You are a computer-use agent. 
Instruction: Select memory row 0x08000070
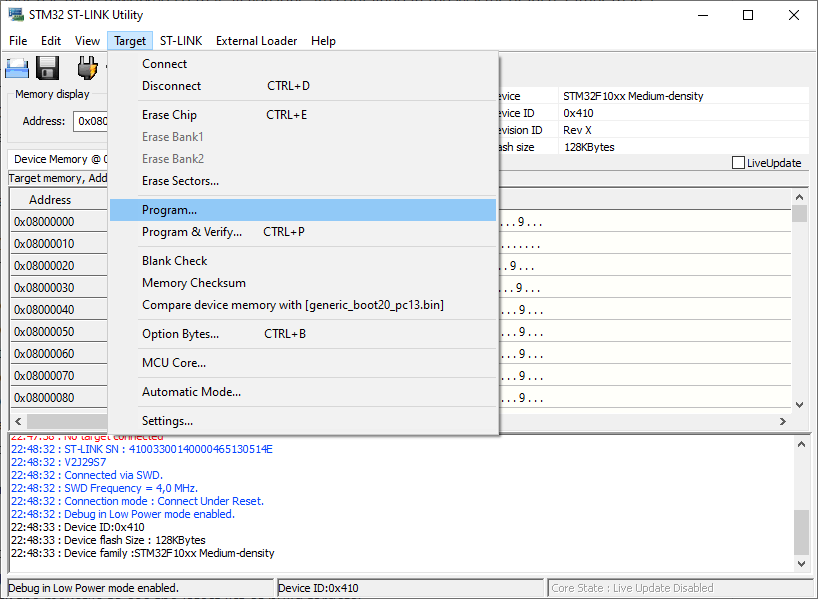[58, 376]
